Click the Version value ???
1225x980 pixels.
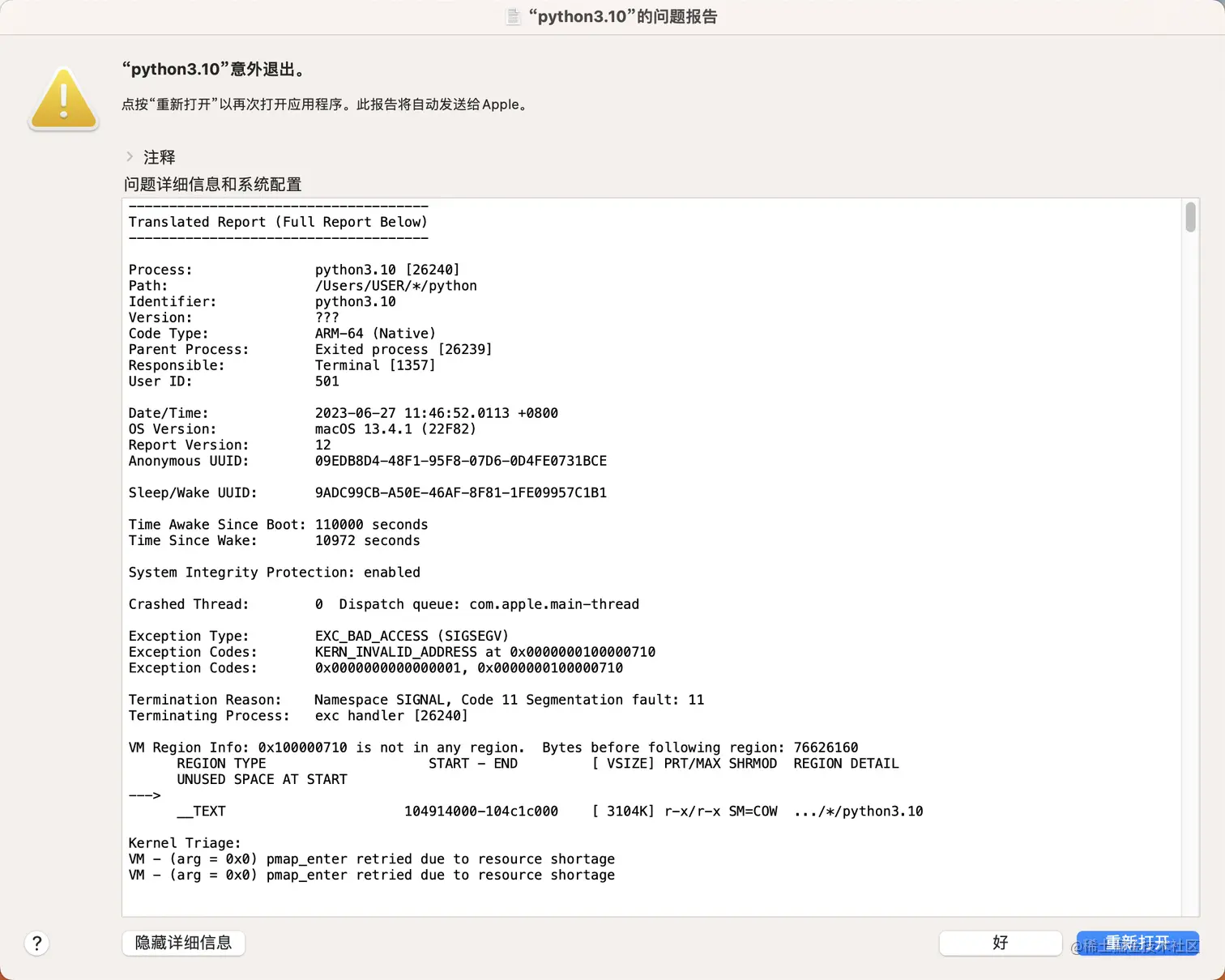(x=327, y=317)
